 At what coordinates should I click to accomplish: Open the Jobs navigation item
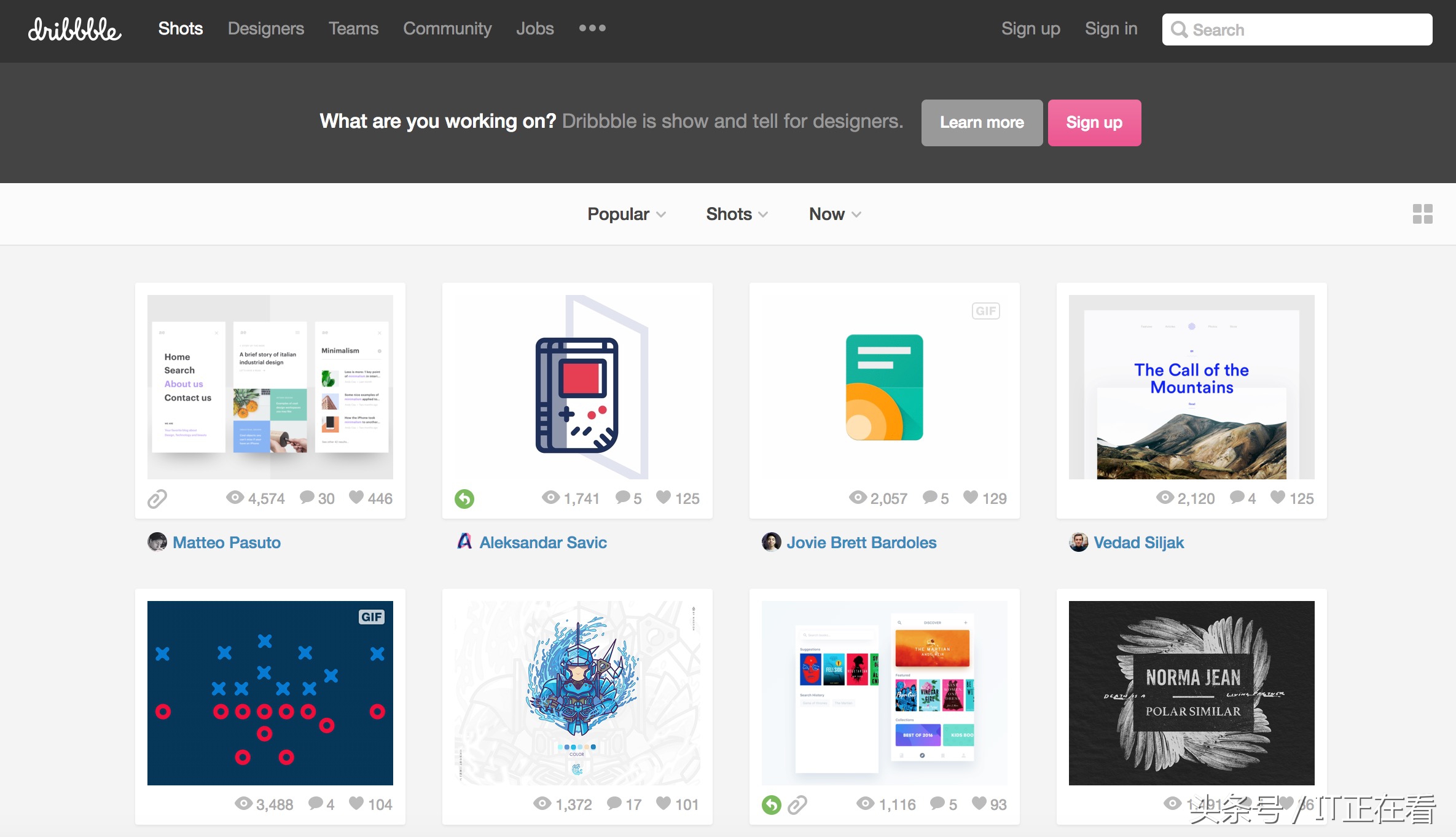tap(534, 29)
